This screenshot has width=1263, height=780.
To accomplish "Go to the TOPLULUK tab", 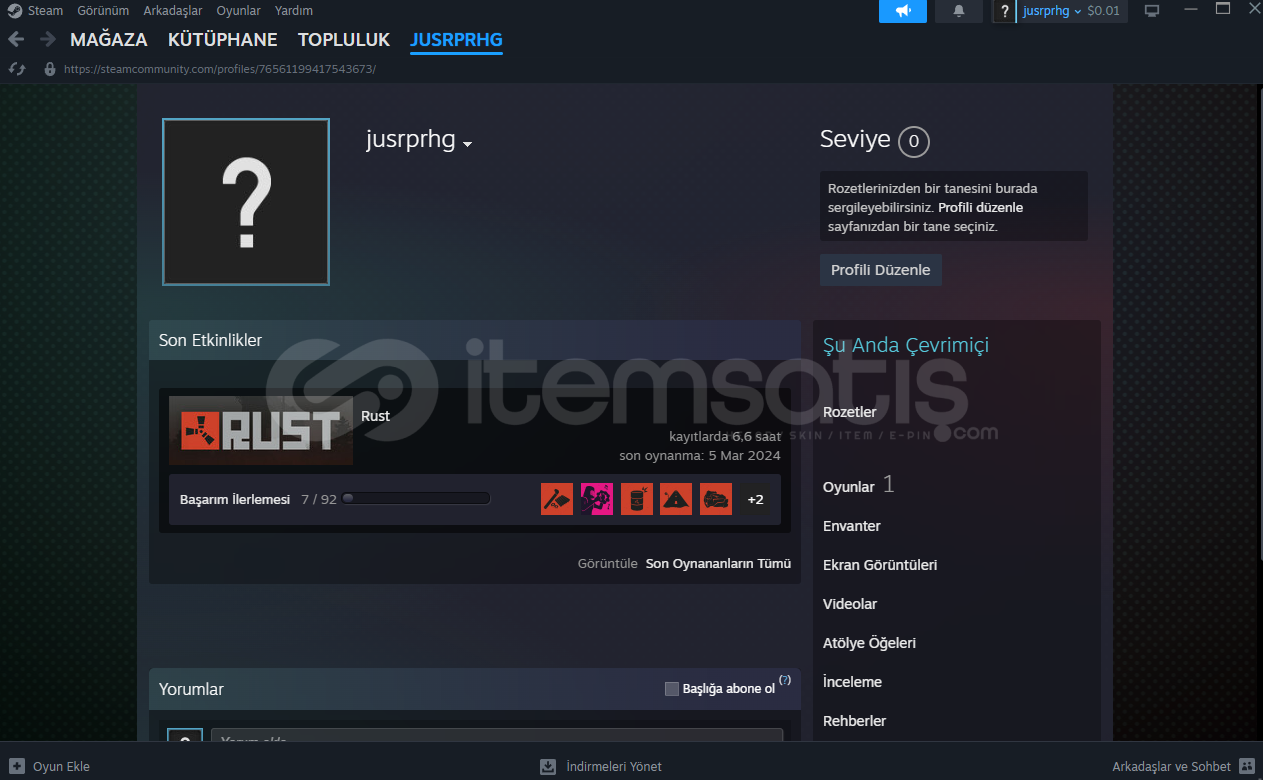I will pos(344,40).
